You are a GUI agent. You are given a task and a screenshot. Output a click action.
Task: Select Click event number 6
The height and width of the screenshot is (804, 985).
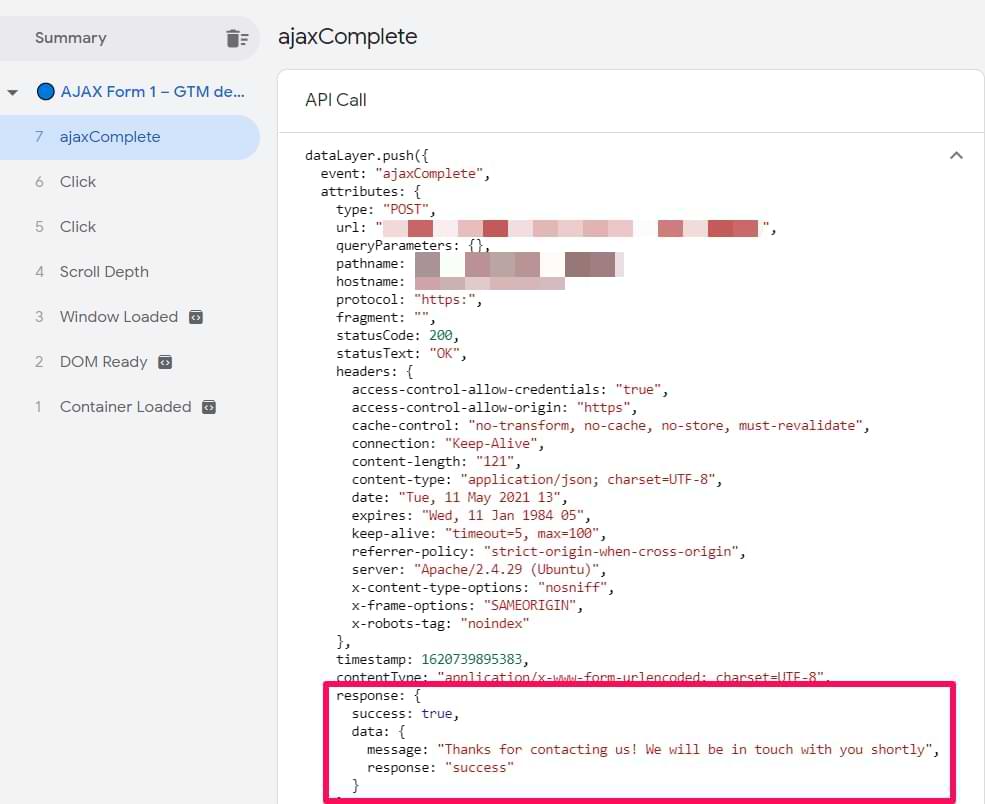[78, 182]
